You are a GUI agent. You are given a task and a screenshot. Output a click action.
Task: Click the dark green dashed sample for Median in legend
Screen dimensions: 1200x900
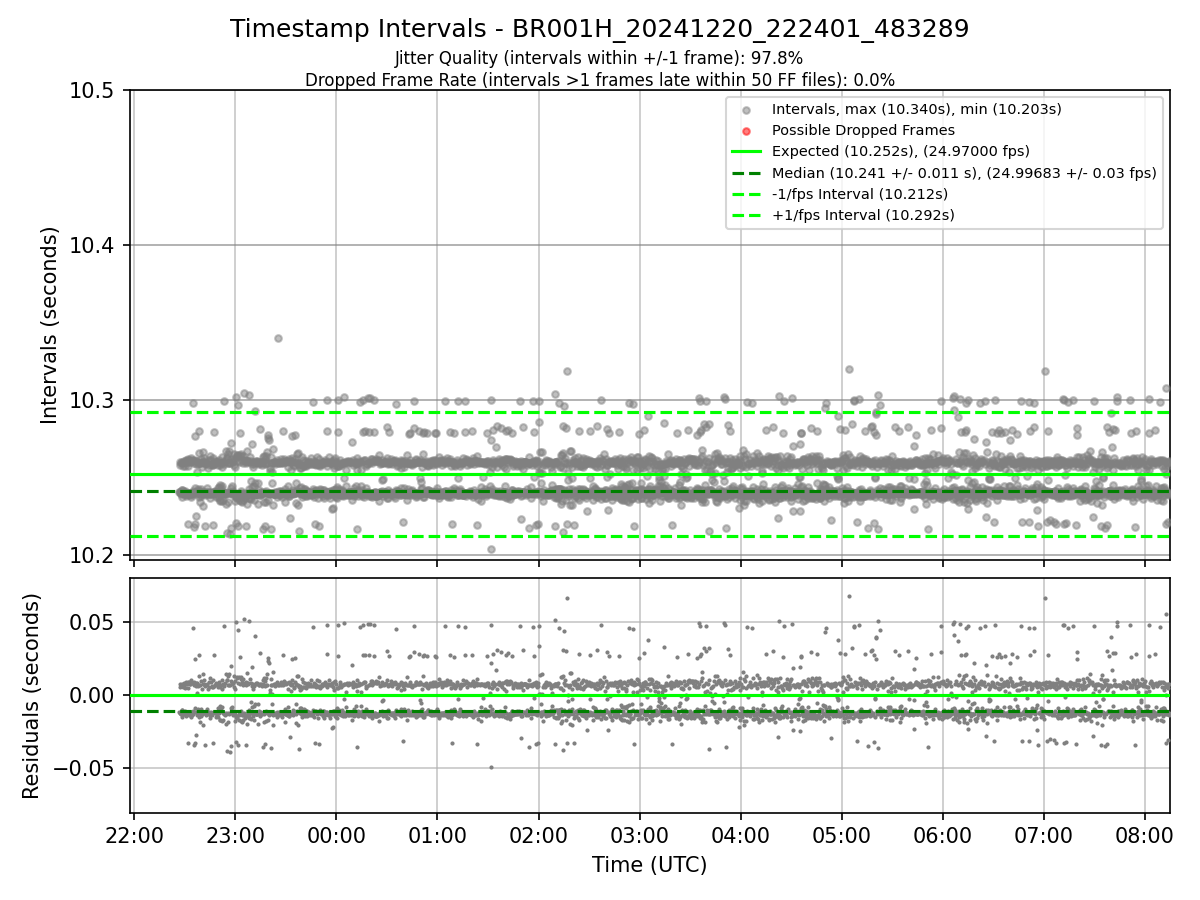[746, 172]
